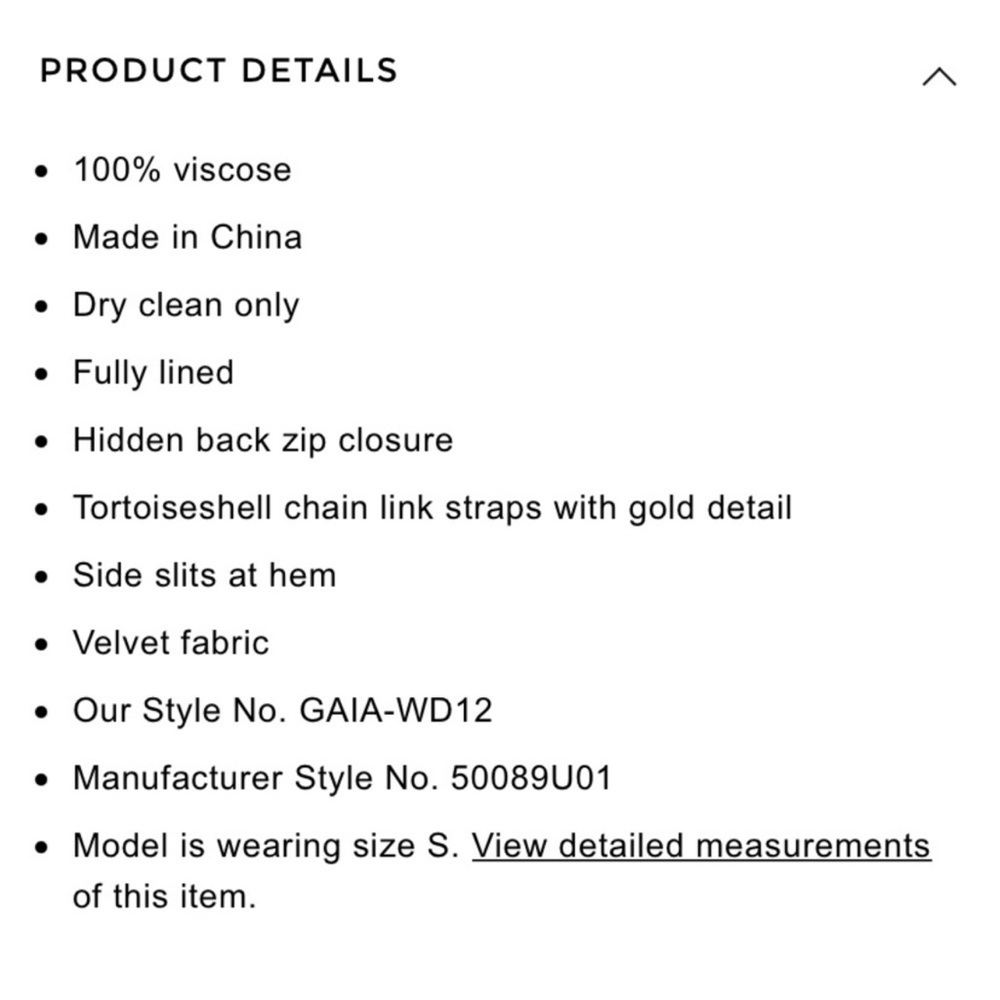Open the View detailed measurements link
Screen dimensions: 1000x1000
pyautogui.click(x=701, y=846)
